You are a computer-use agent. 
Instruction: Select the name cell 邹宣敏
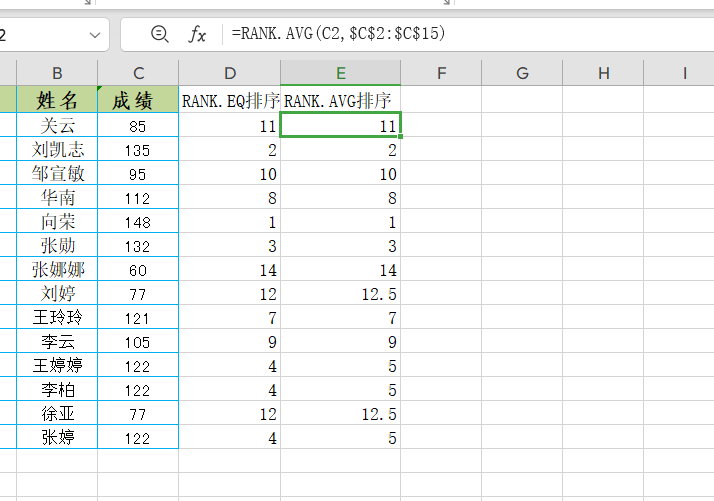pos(57,173)
